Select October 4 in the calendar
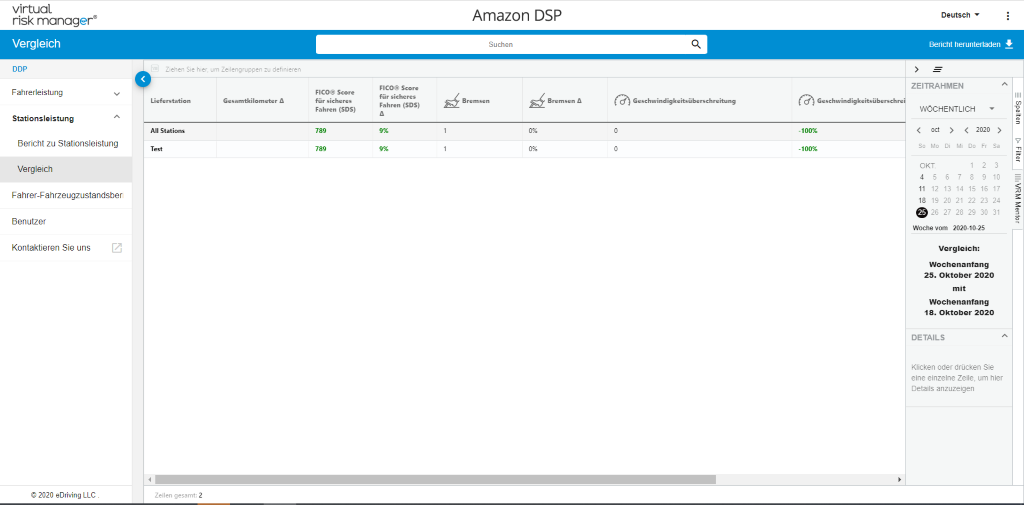The image size is (1024, 505). click(921, 177)
